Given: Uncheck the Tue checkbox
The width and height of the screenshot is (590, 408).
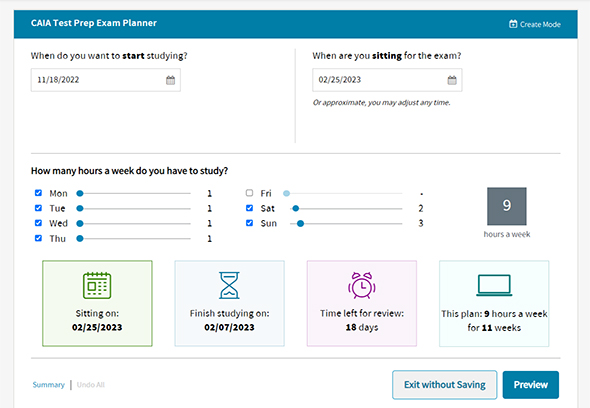Looking at the screenshot, I should (x=38, y=208).
